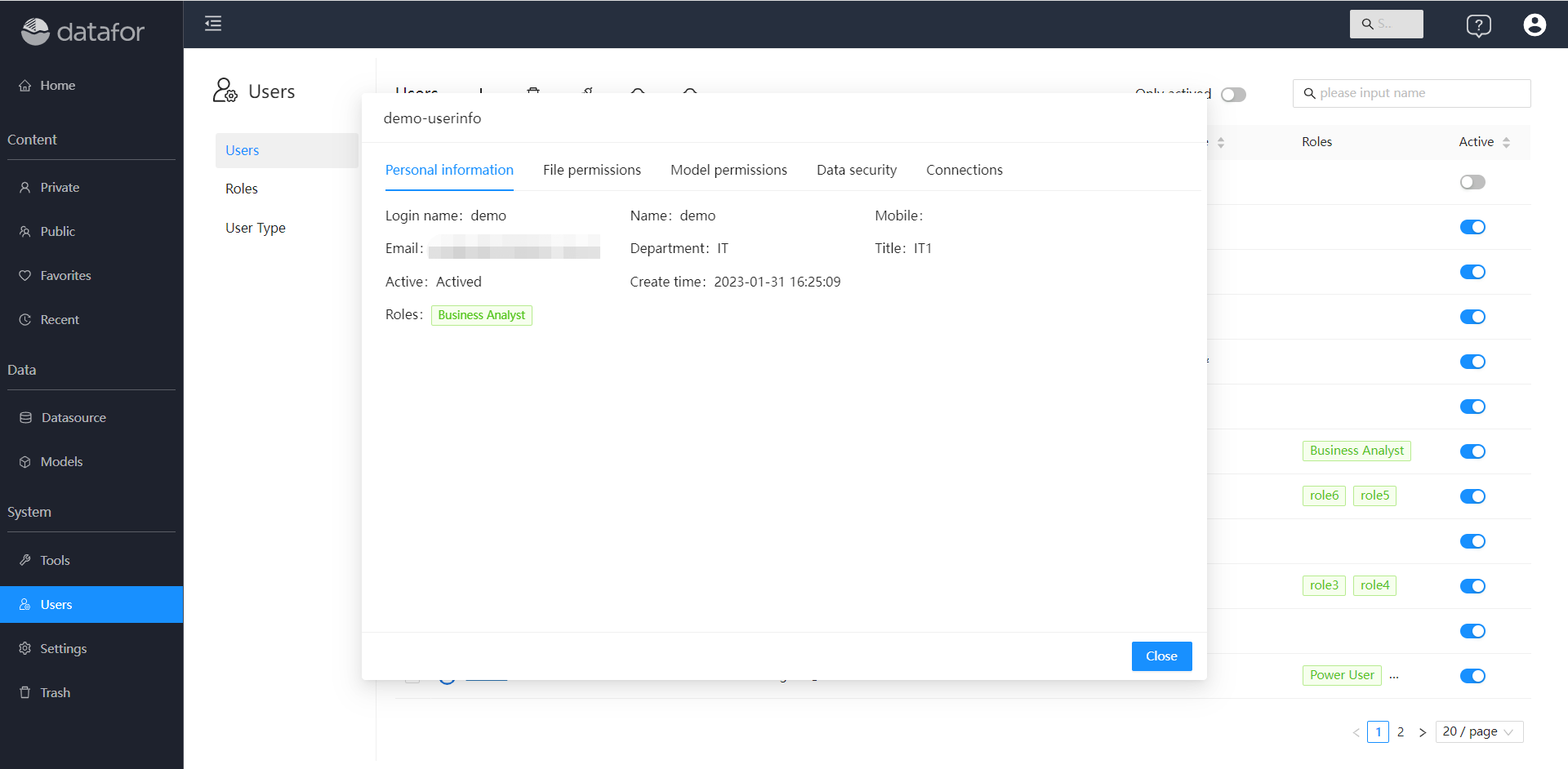Click the Tools wrench icon
The height and width of the screenshot is (769, 1568).
click(x=25, y=560)
